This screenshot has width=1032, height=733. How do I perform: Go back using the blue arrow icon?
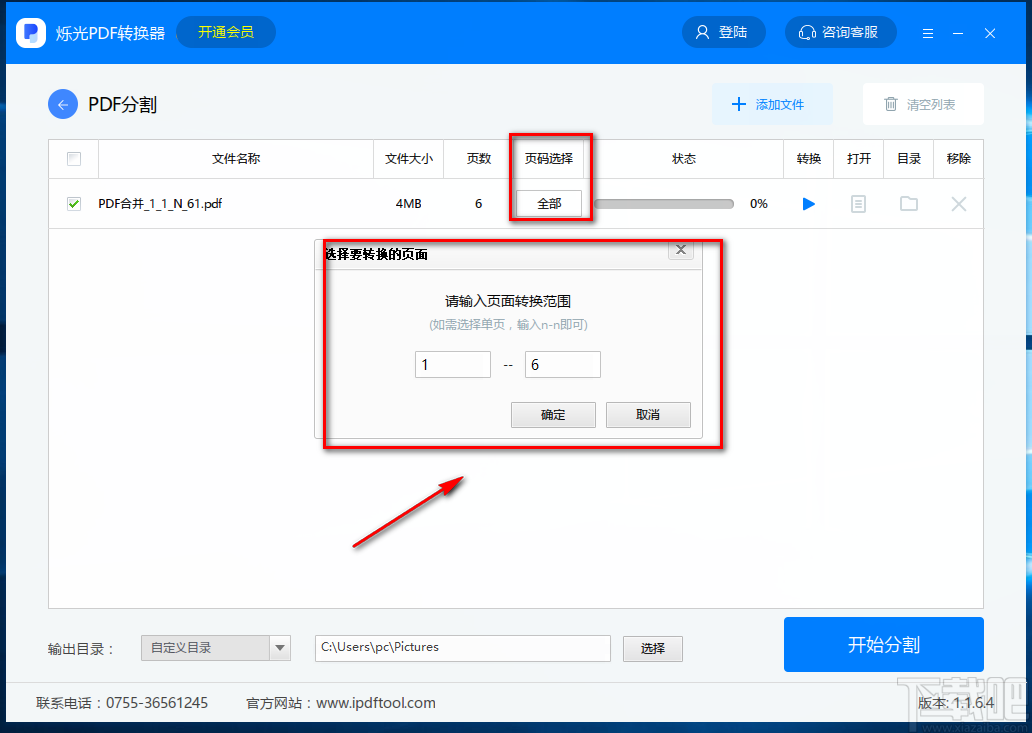point(62,103)
